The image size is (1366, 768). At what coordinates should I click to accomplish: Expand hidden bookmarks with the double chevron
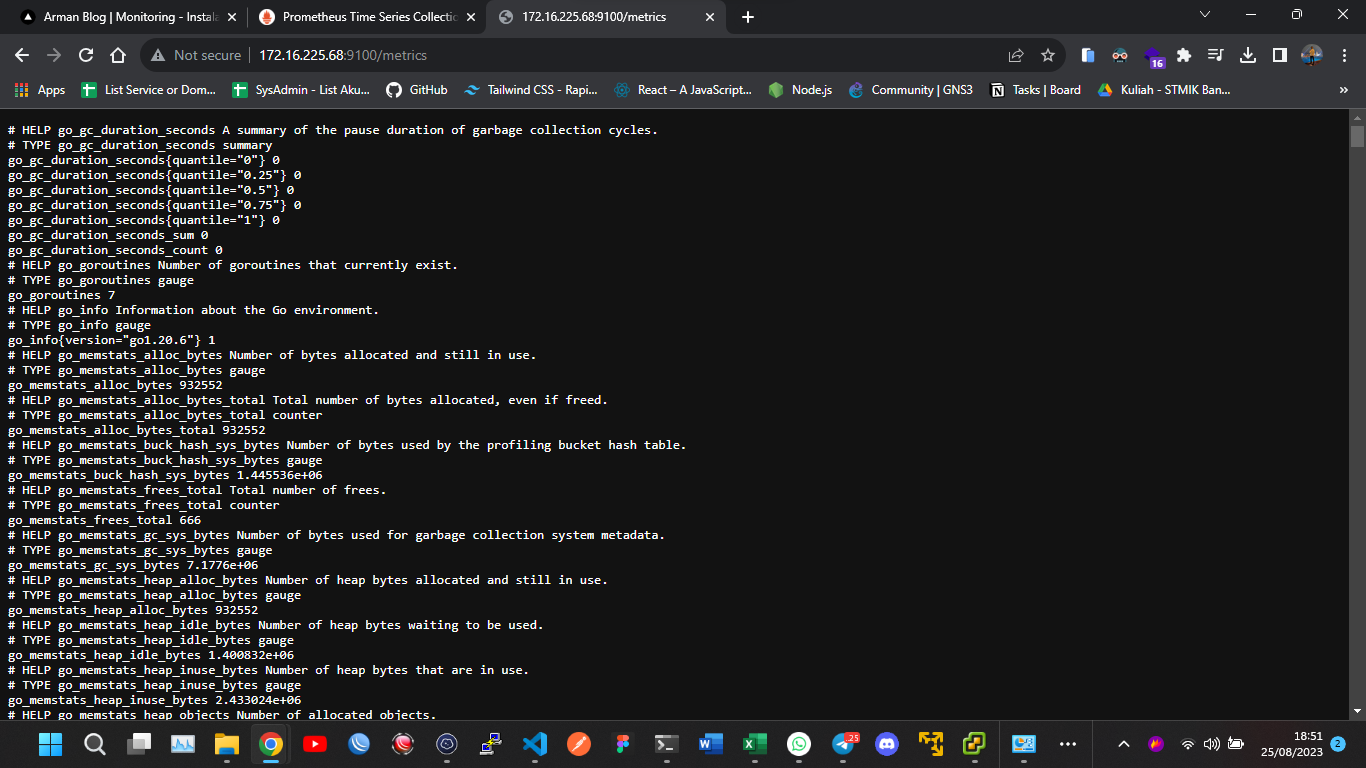pos(1343,89)
